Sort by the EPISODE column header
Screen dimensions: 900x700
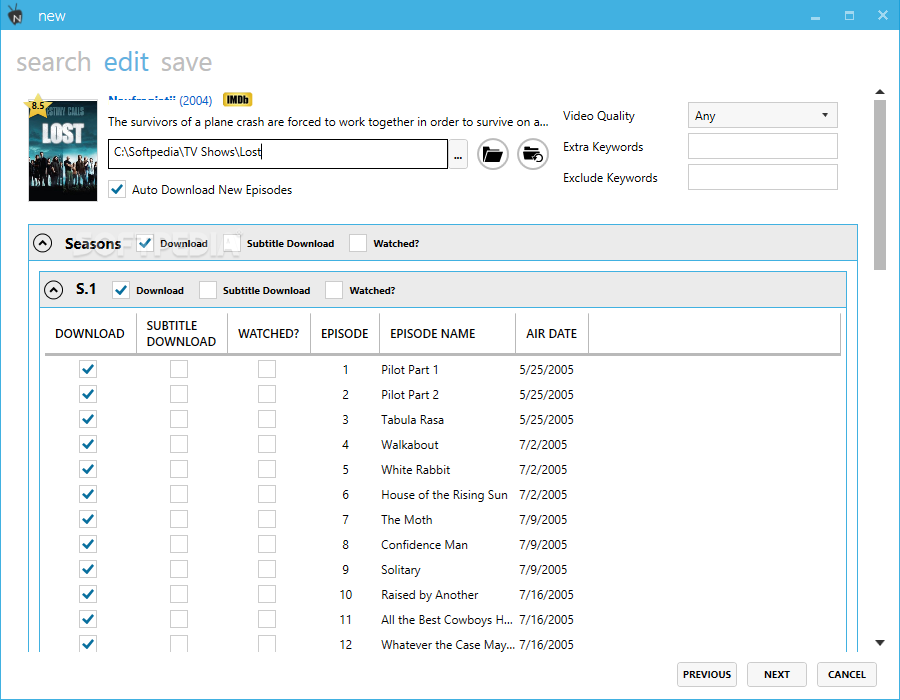[344, 333]
